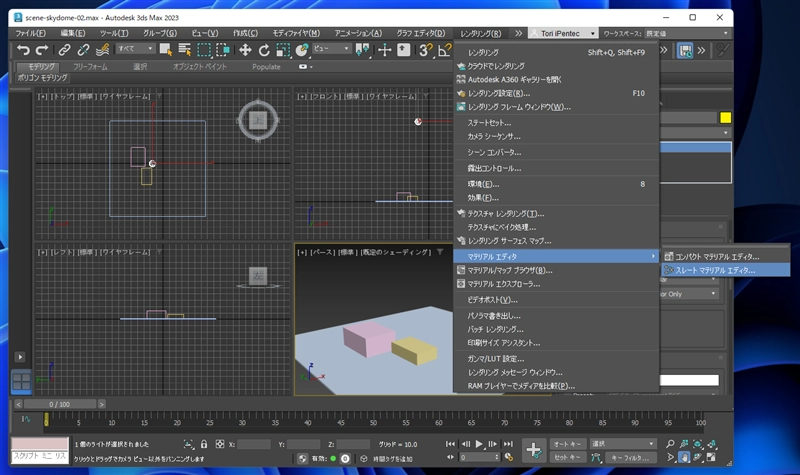Open the ワークスペース 既定値 dropdown
Screen dimensions: 800x475
[687, 33]
